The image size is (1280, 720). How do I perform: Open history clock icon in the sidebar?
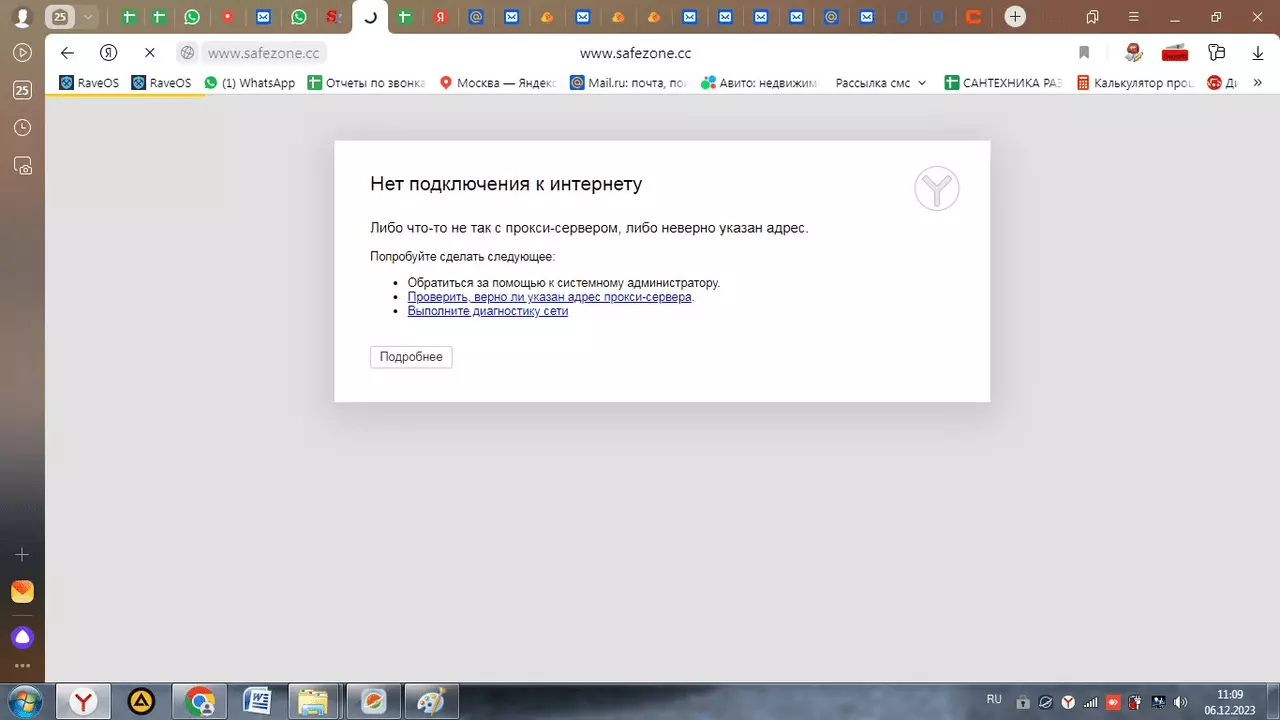pyautogui.click(x=22, y=128)
